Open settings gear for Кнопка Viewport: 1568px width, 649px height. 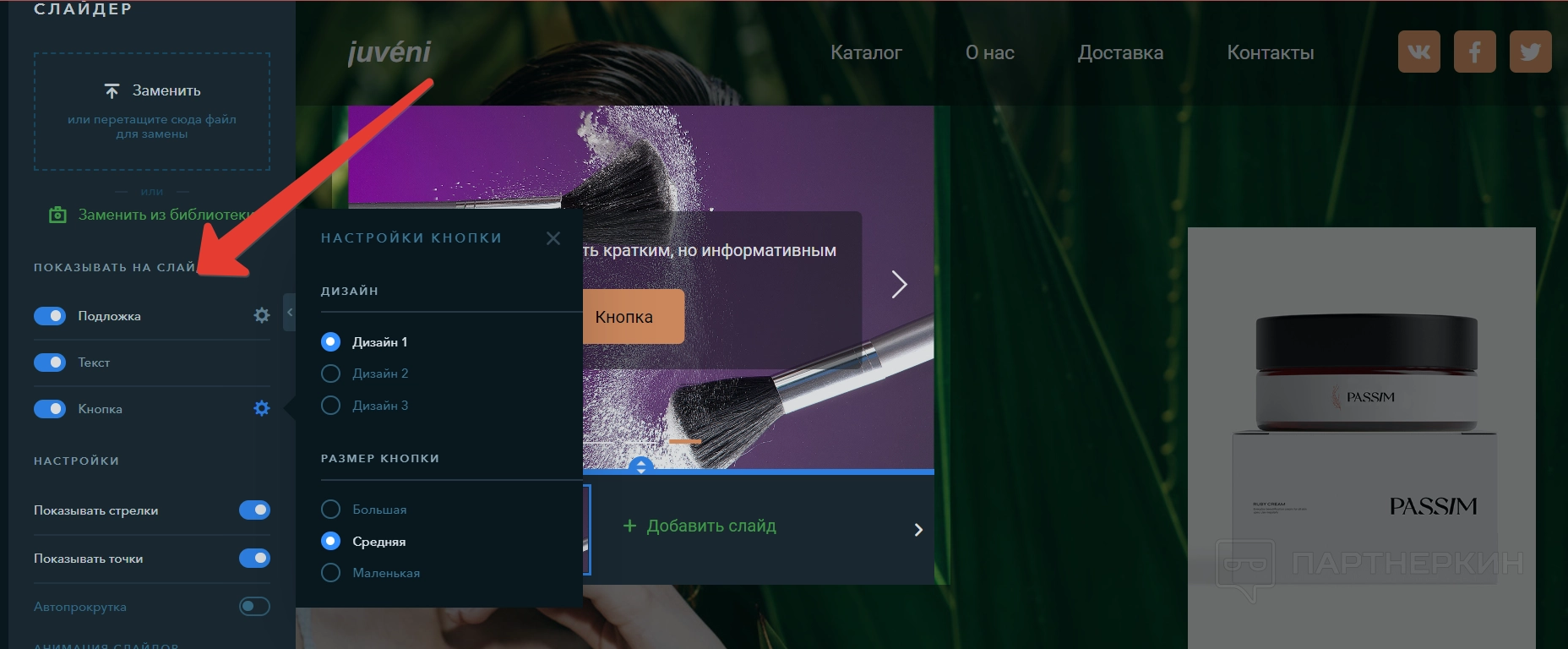(262, 408)
